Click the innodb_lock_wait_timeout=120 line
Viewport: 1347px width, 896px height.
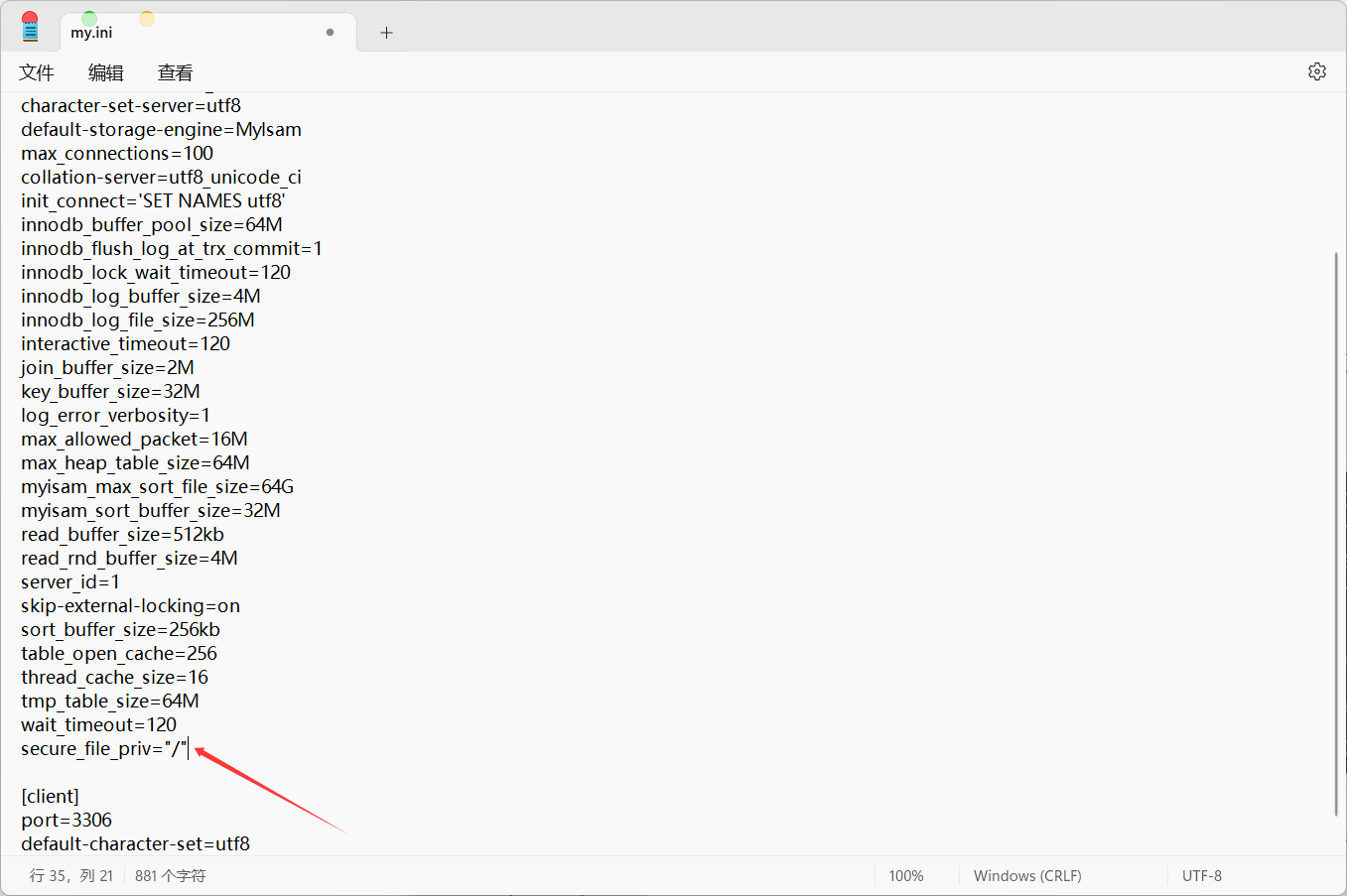tap(156, 273)
